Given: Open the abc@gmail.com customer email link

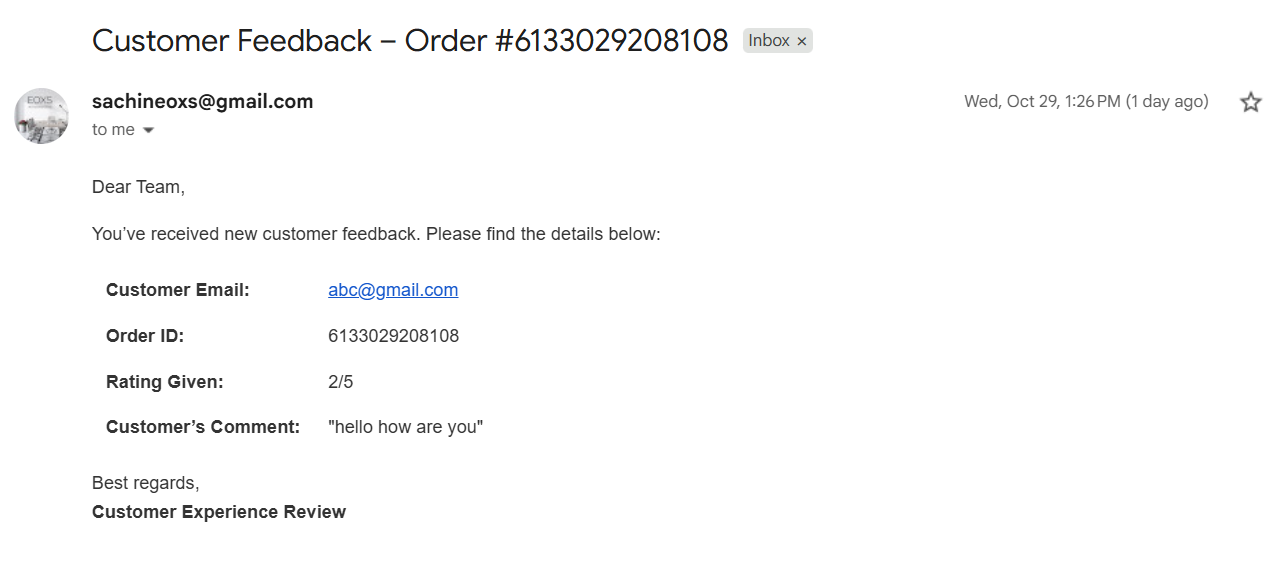Looking at the screenshot, I should 393,290.
